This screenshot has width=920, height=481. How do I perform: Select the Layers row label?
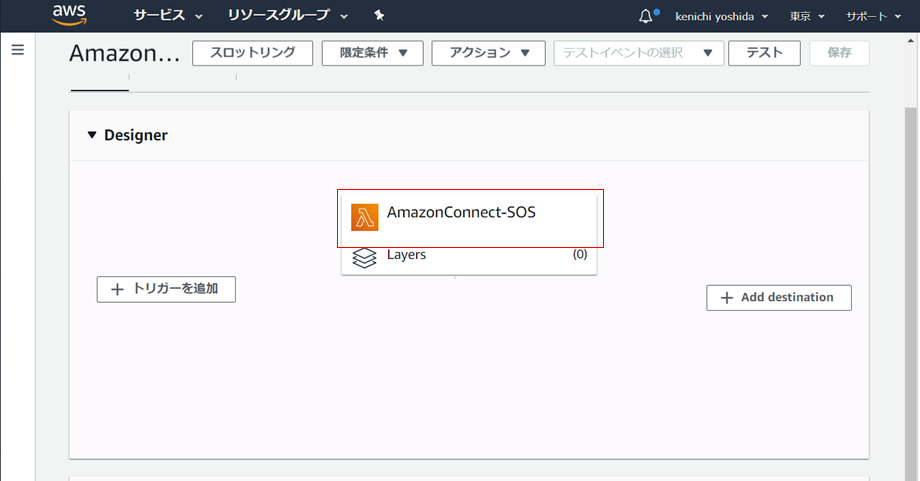click(406, 255)
